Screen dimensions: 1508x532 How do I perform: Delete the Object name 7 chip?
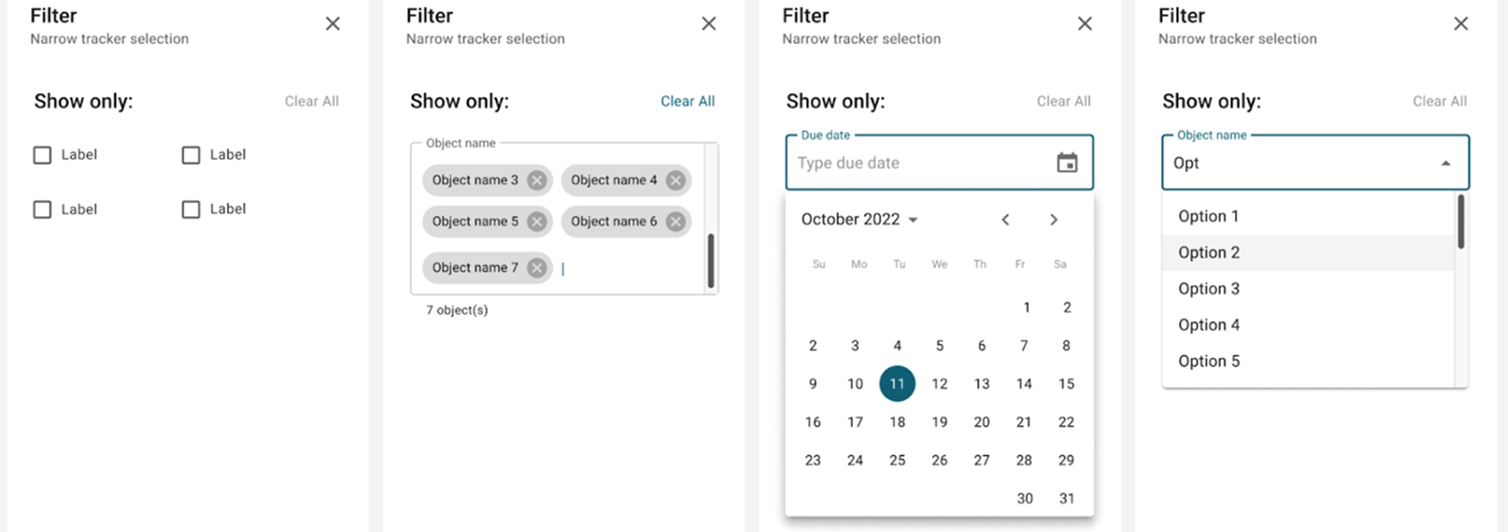(537, 267)
